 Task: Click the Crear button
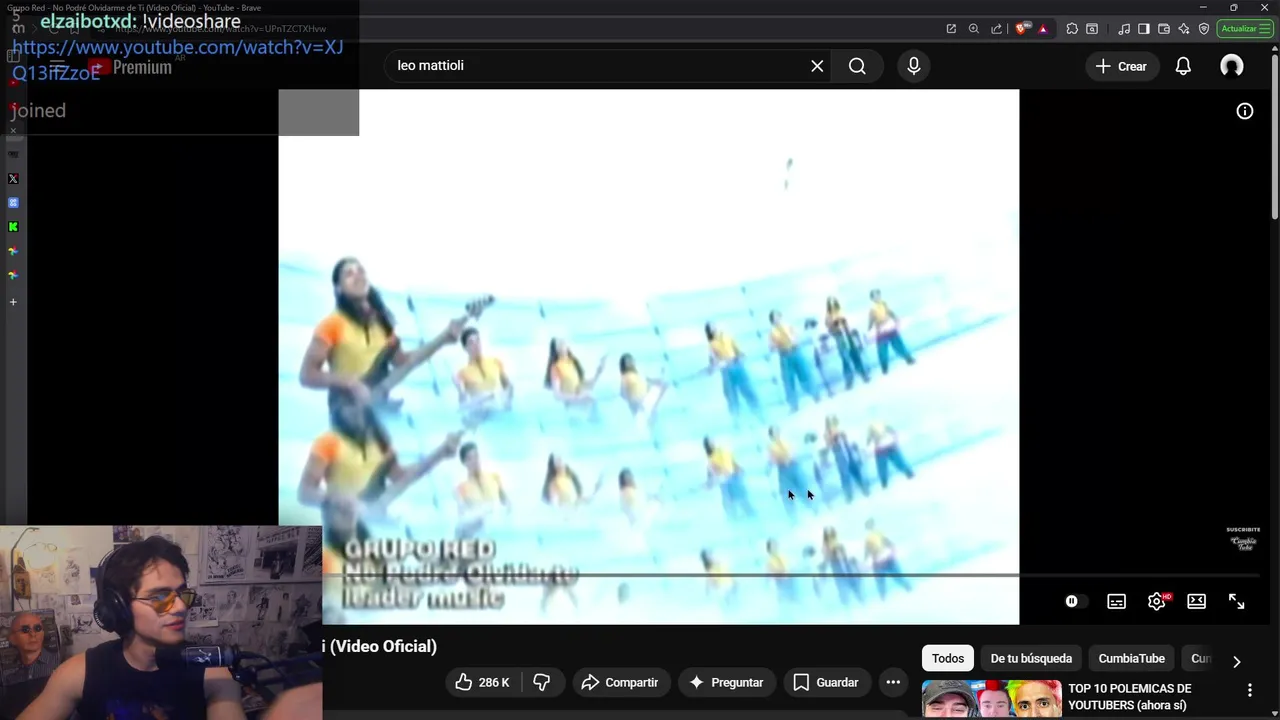coord(1121,66)
